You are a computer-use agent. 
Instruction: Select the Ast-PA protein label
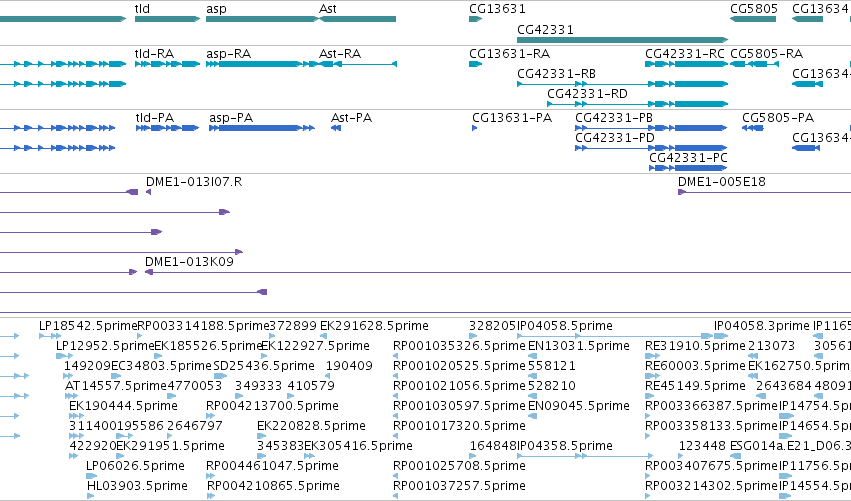click(351, 118)
